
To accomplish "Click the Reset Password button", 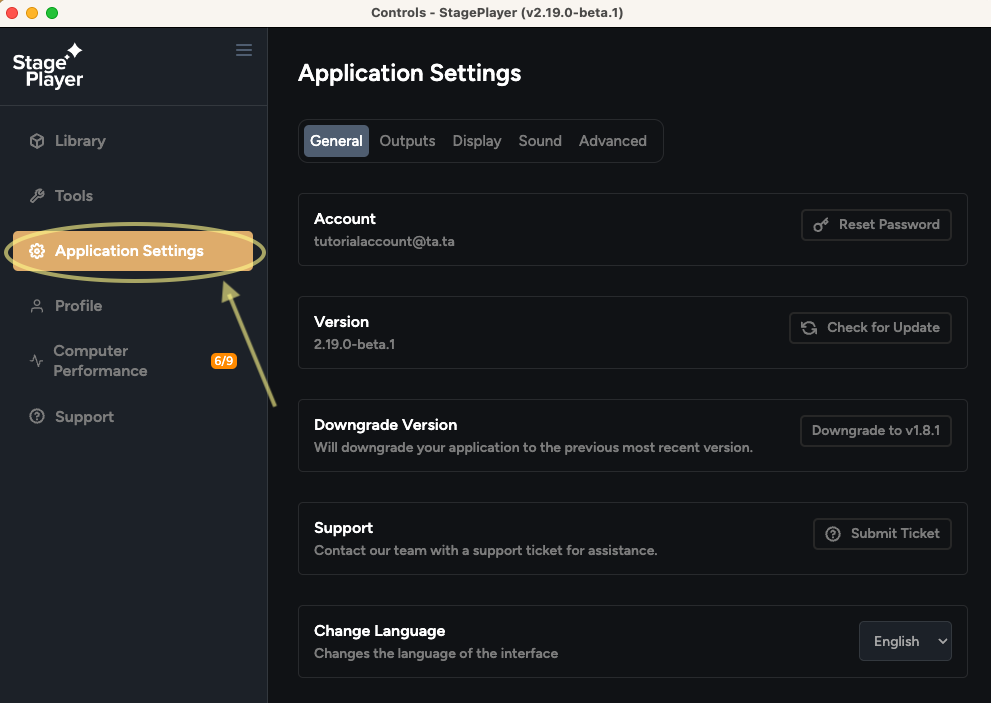I will pos(876,225).
